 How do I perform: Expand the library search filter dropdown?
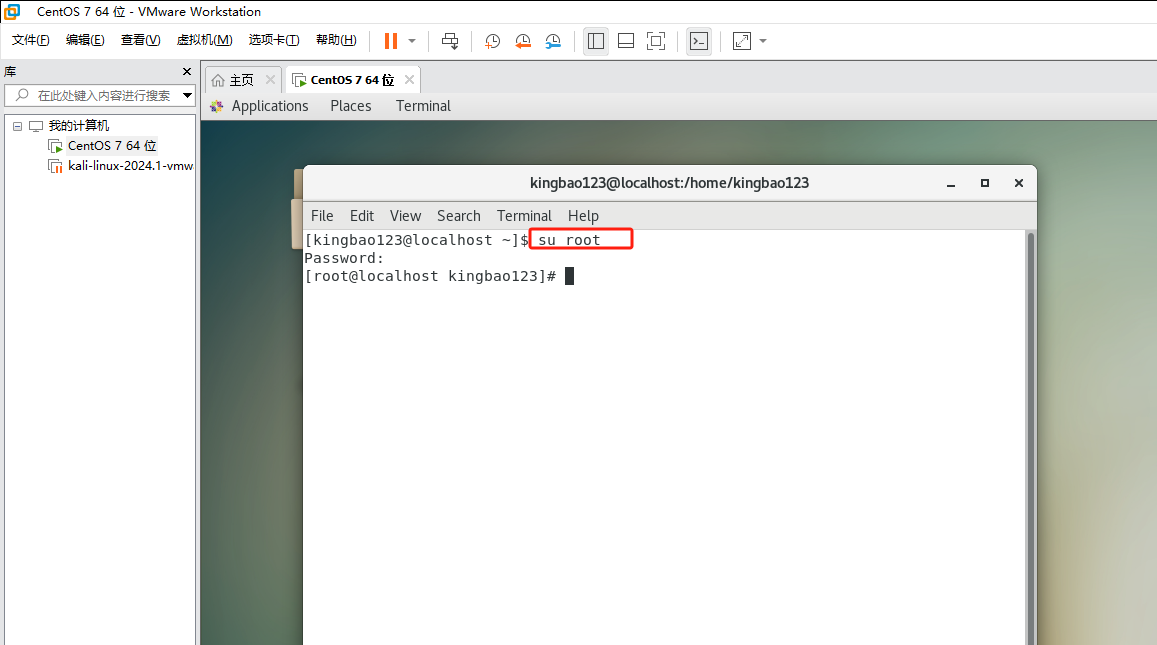click(x=187, y=96)
